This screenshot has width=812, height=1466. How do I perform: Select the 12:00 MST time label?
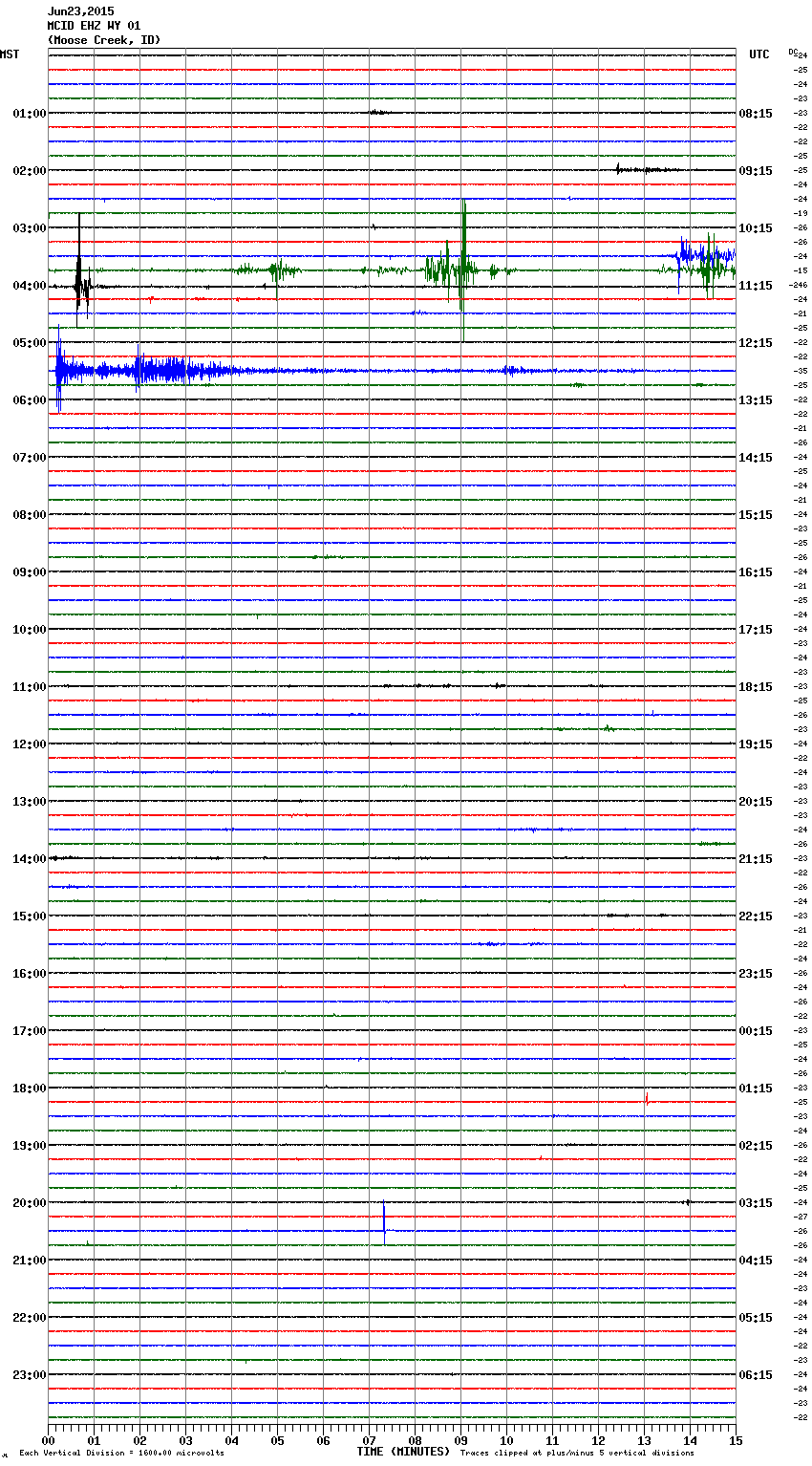pyautogui.click(x=30, y=744)
